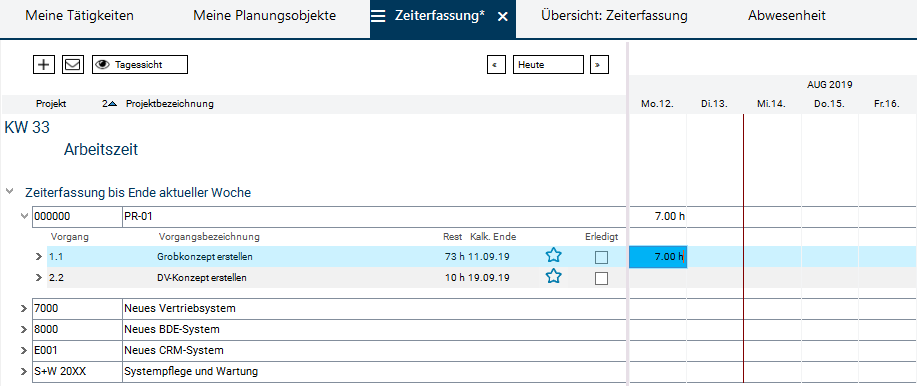Image resolution: width=917 pixels, height=386 pixels.
Task: Click Di.13. day column header
Action: click(714, 104)
